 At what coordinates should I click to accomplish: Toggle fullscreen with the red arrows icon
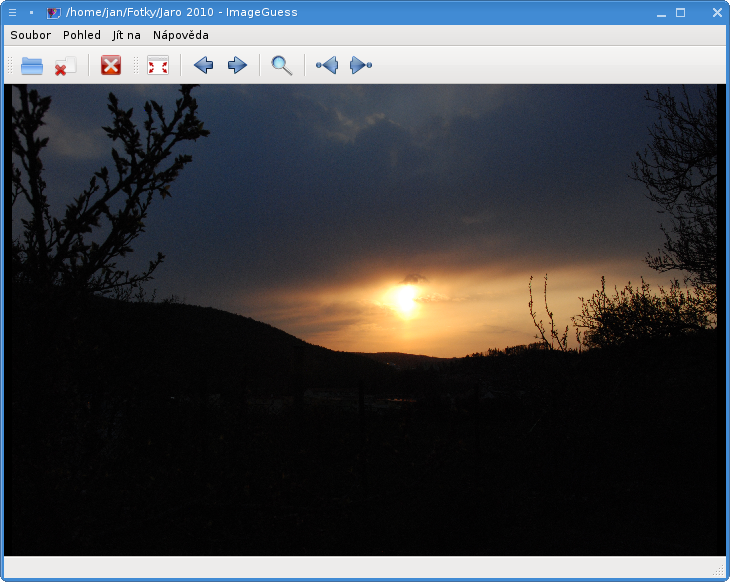click(x=158, y=65)
